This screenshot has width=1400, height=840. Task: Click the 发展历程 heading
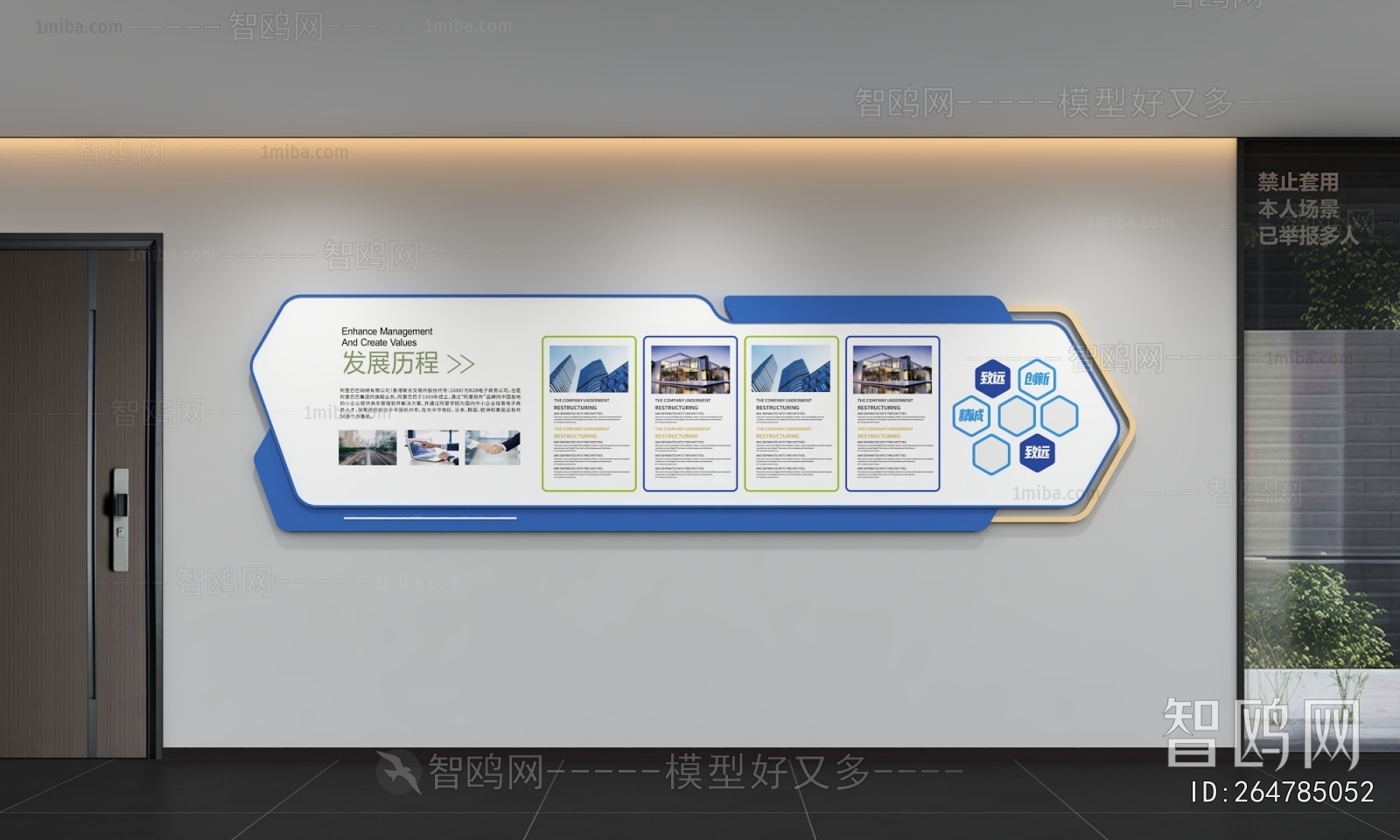point(390,363)
